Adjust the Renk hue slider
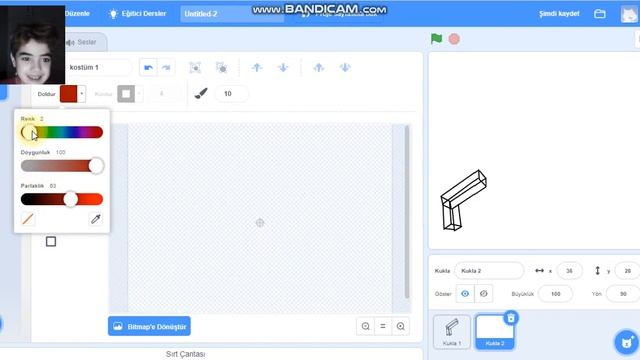 pos(62,132)
